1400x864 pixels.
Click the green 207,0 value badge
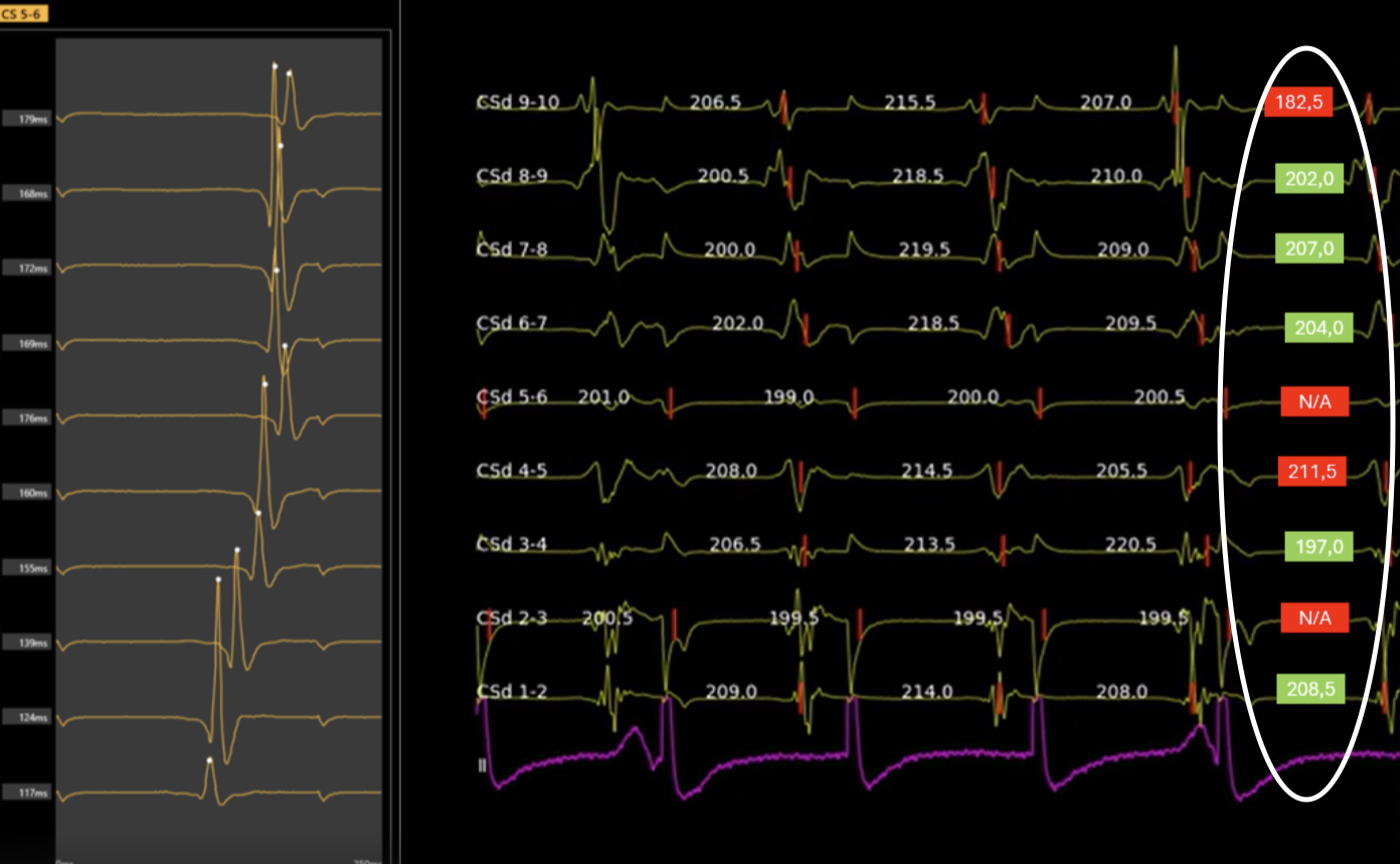[x=1309, y=249]
